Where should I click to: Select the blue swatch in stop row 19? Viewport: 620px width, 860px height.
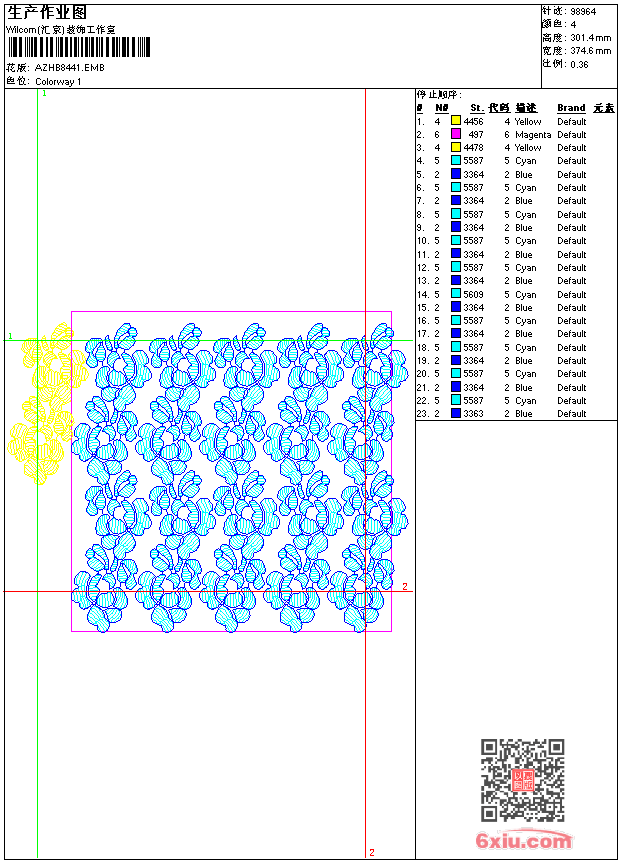tap(456, 360)
